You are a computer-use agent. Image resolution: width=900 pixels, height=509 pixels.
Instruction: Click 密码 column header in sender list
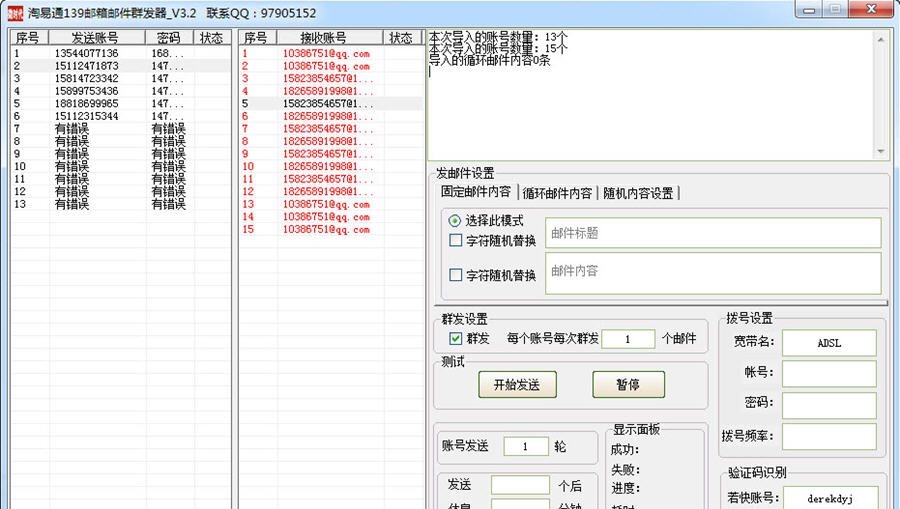click(169, 38)
